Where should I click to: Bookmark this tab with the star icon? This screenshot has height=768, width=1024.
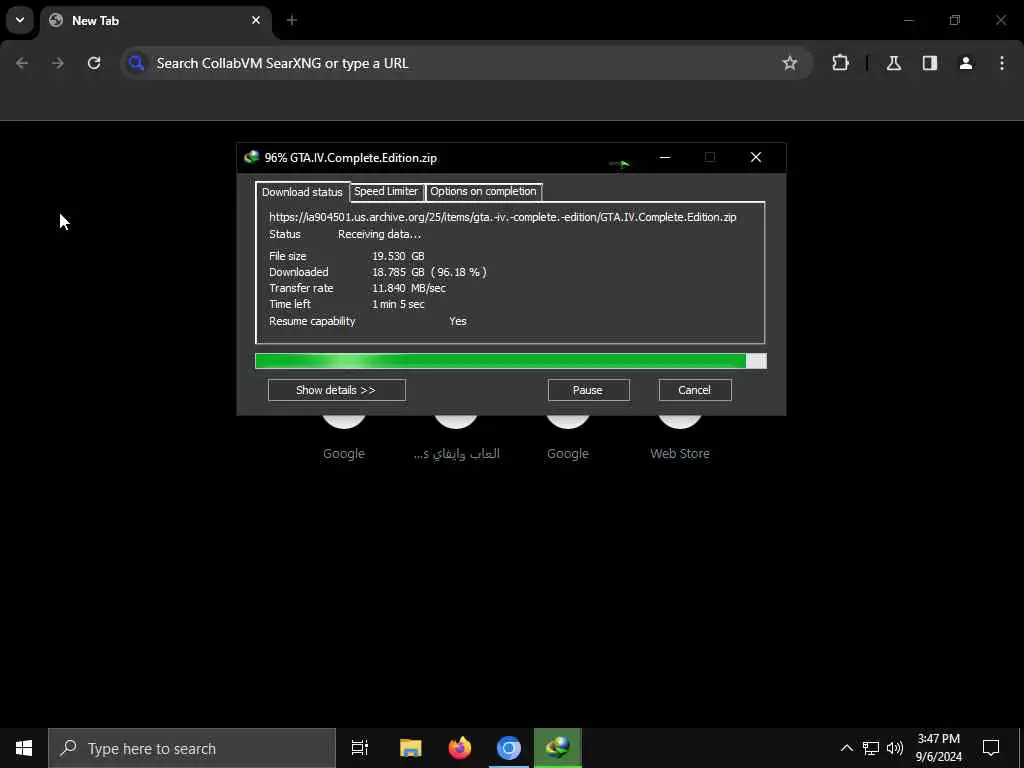790,63
